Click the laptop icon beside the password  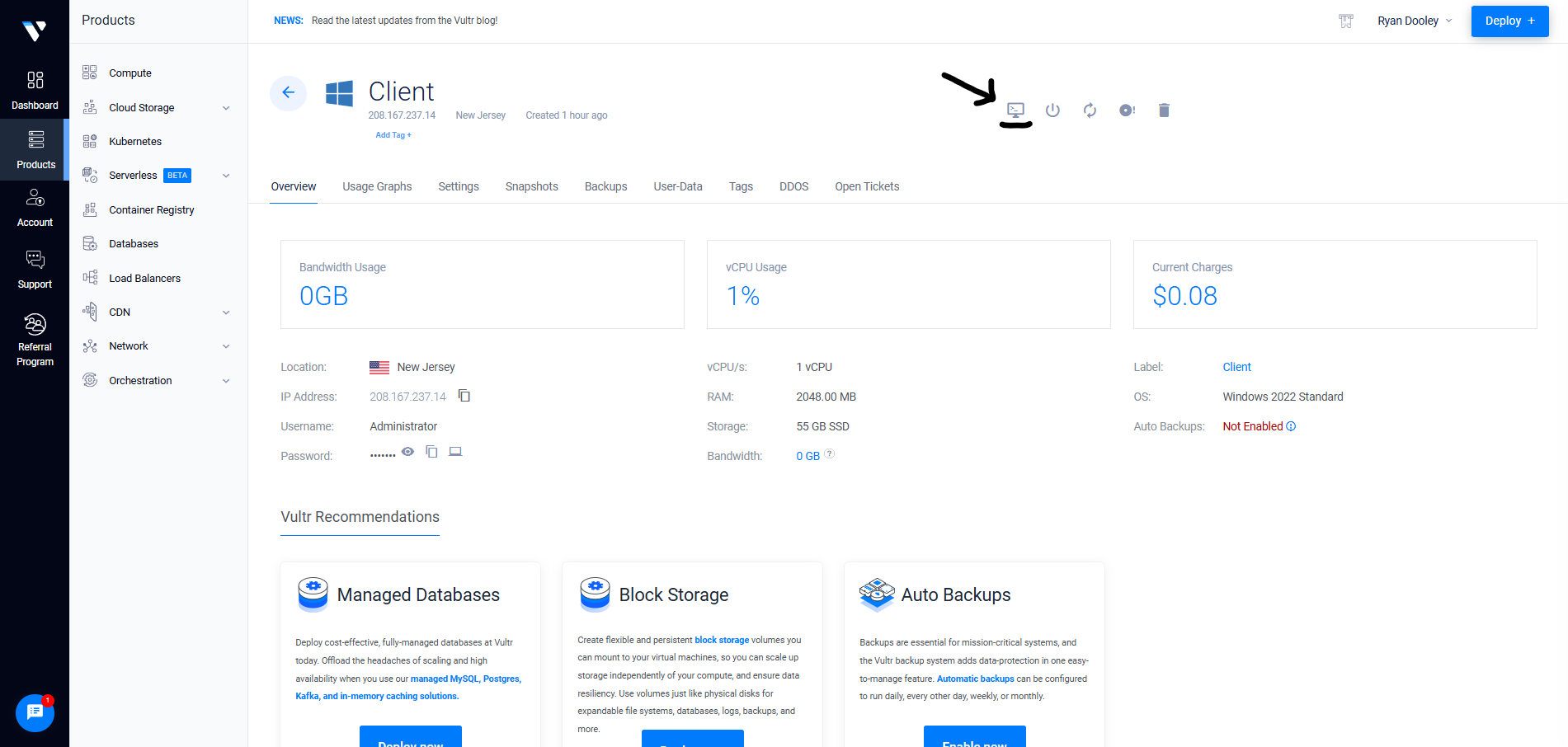(455, 451)
